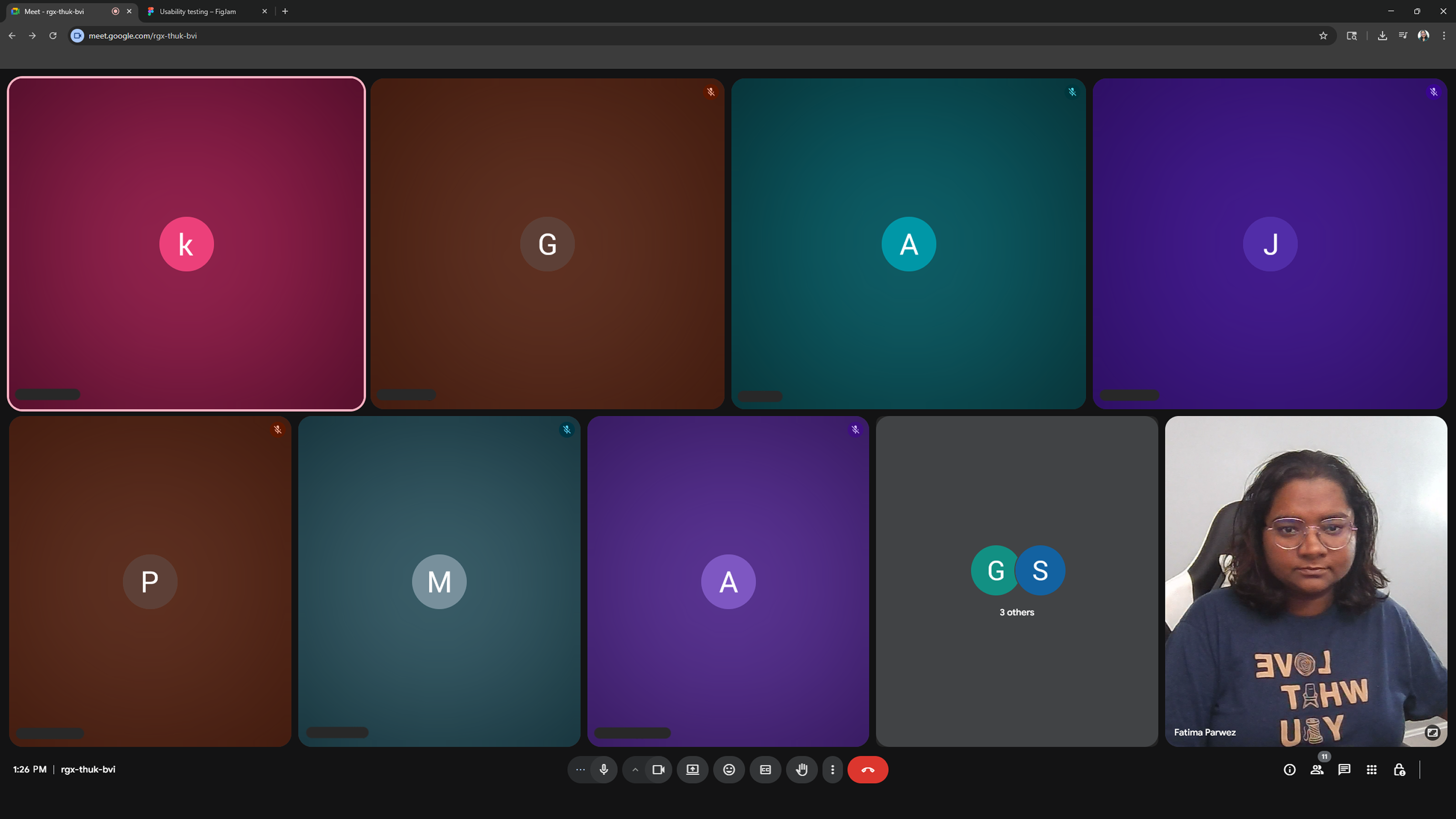Expand video settings chevron arrow
1456x819 pixels.
tap(635, 769)
